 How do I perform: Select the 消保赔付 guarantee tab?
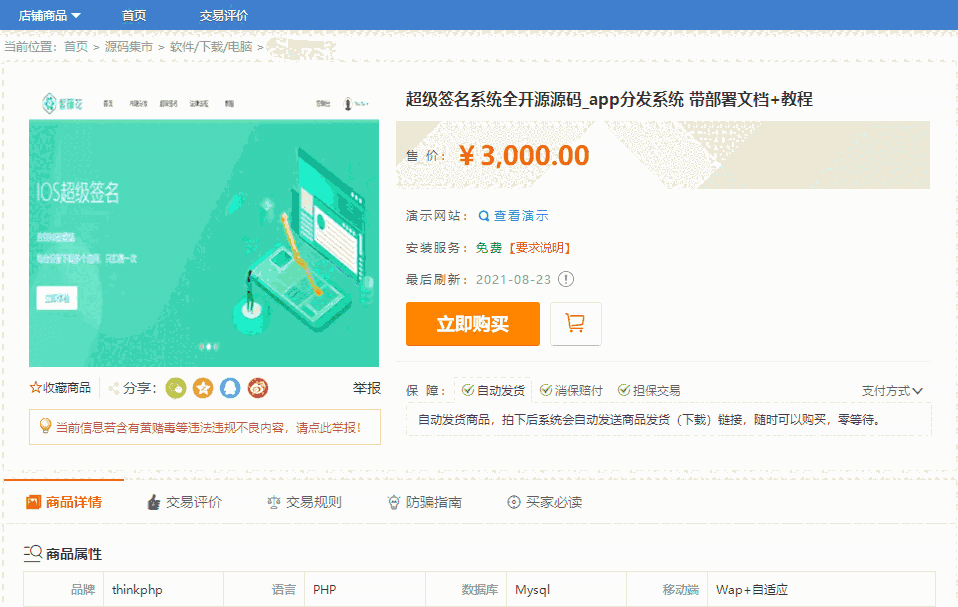pos(571,390)
